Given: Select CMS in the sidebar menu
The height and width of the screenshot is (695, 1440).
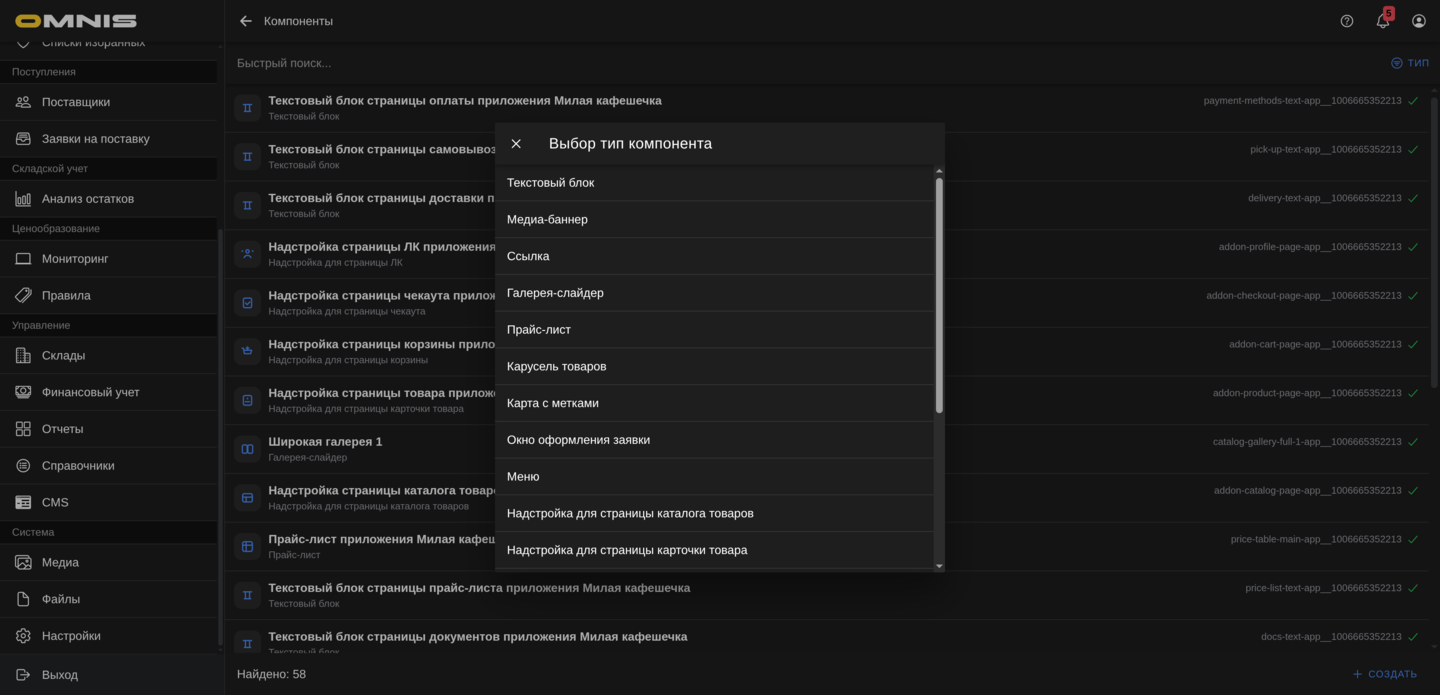Looking at the screenshot, I should coord(55,501).
